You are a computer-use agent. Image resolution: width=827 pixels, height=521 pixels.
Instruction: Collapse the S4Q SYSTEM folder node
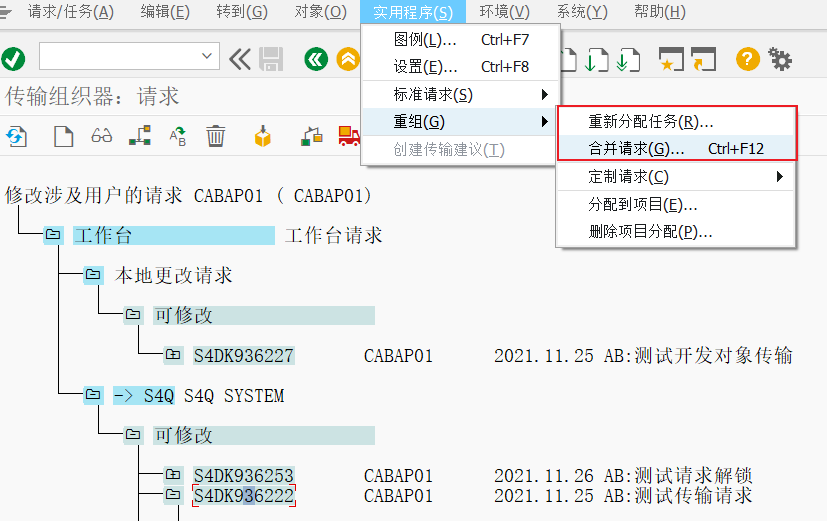(93, 395)
